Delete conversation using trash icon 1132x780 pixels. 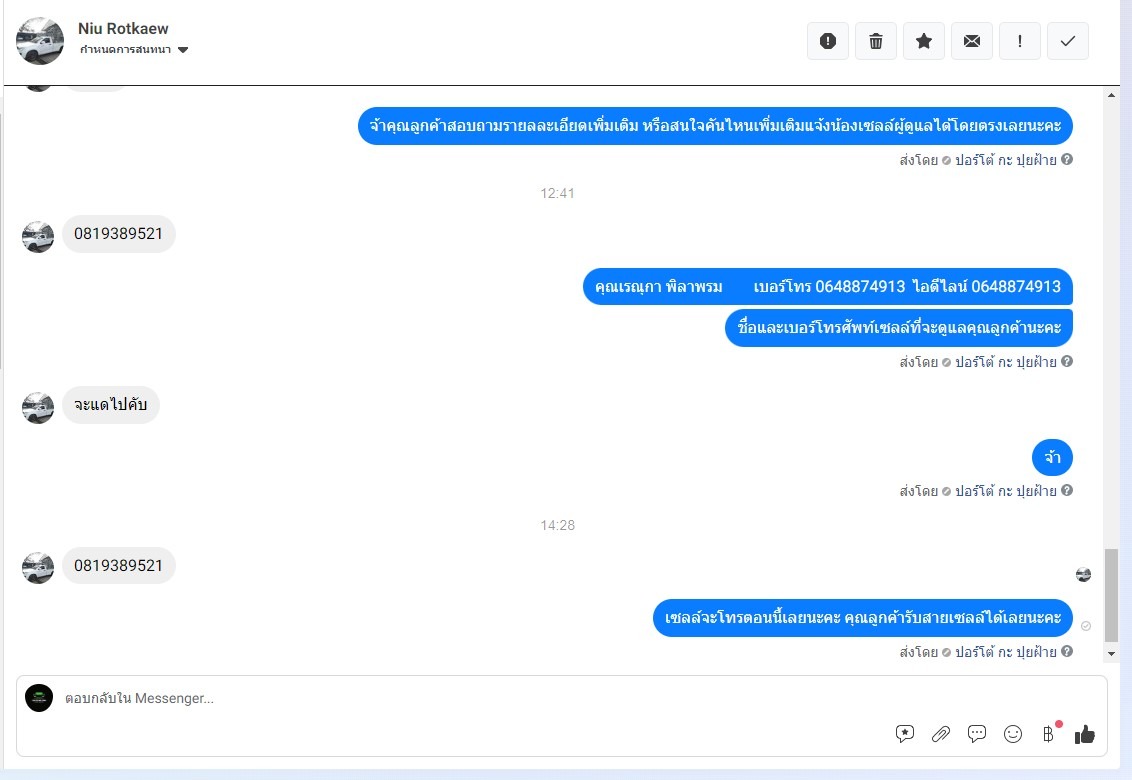pyautogui.click(x=876, y=41)
